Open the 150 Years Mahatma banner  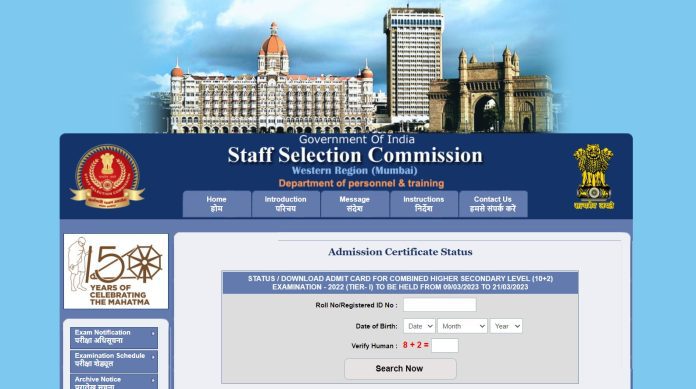click(116, 271)
